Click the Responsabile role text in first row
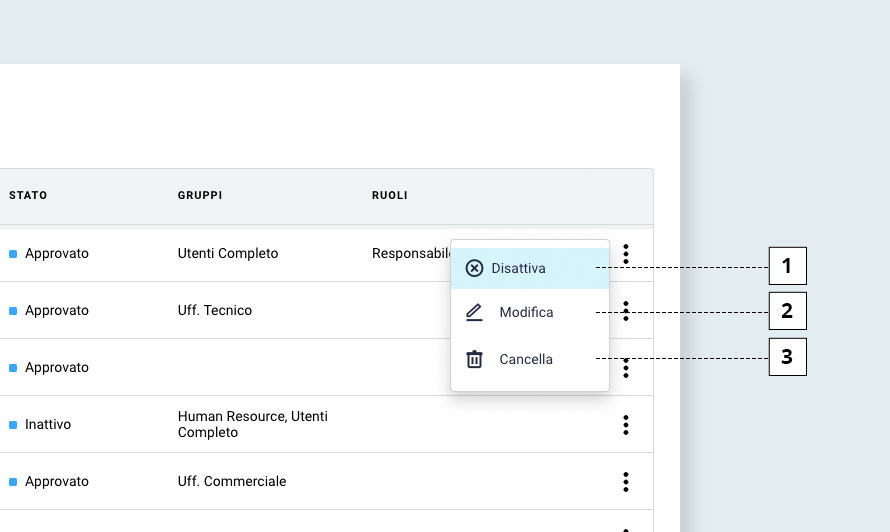Screen dimensions: 890x532 click(410, 254)
